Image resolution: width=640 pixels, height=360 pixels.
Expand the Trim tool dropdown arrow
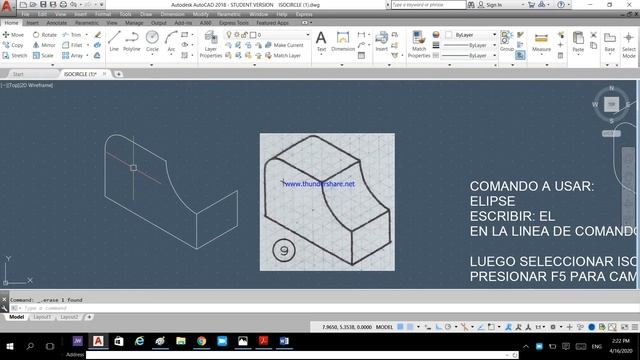tap(87, 35)
